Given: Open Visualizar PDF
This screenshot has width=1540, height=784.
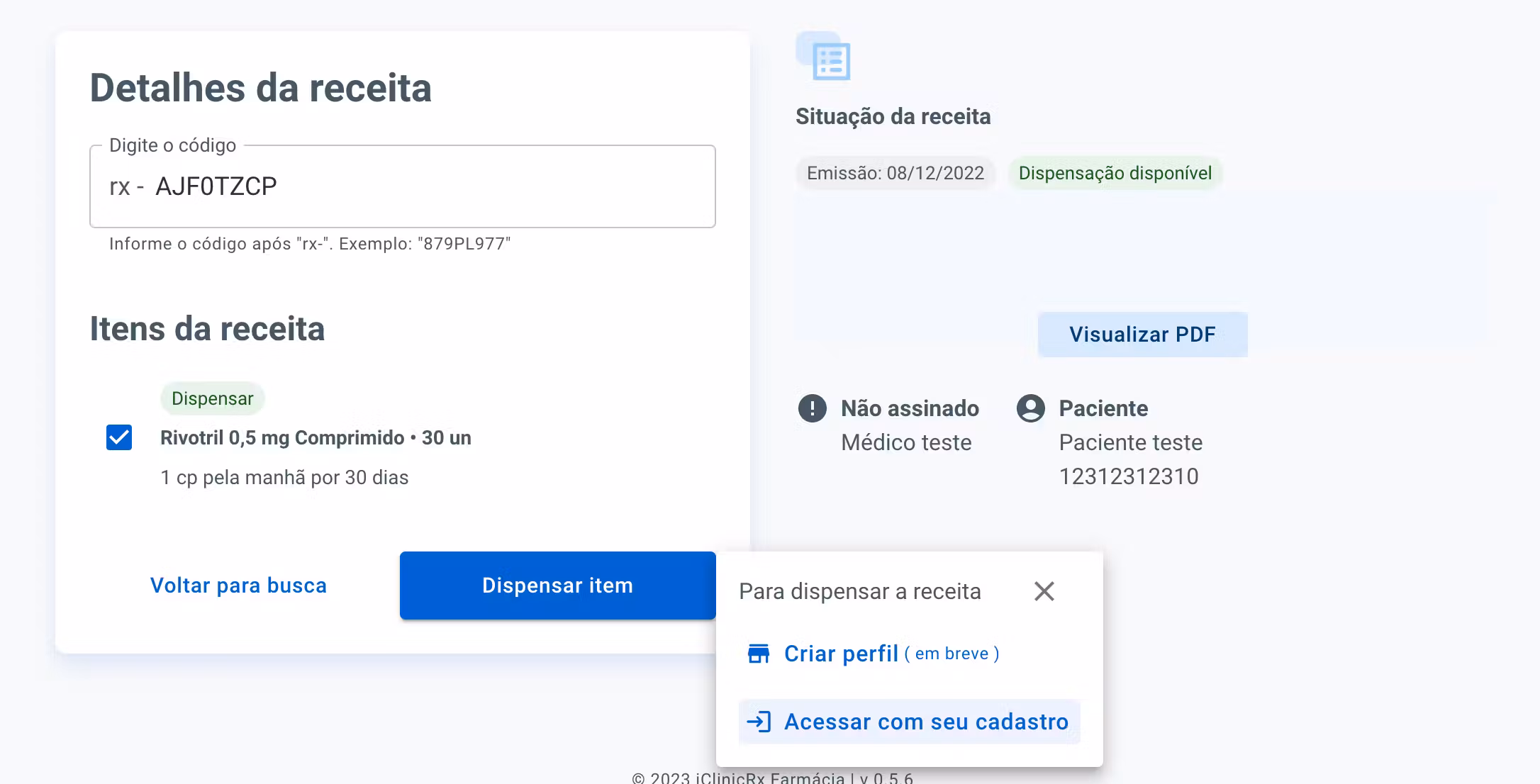Looking at the screenshot, I should pos(1142,334).
